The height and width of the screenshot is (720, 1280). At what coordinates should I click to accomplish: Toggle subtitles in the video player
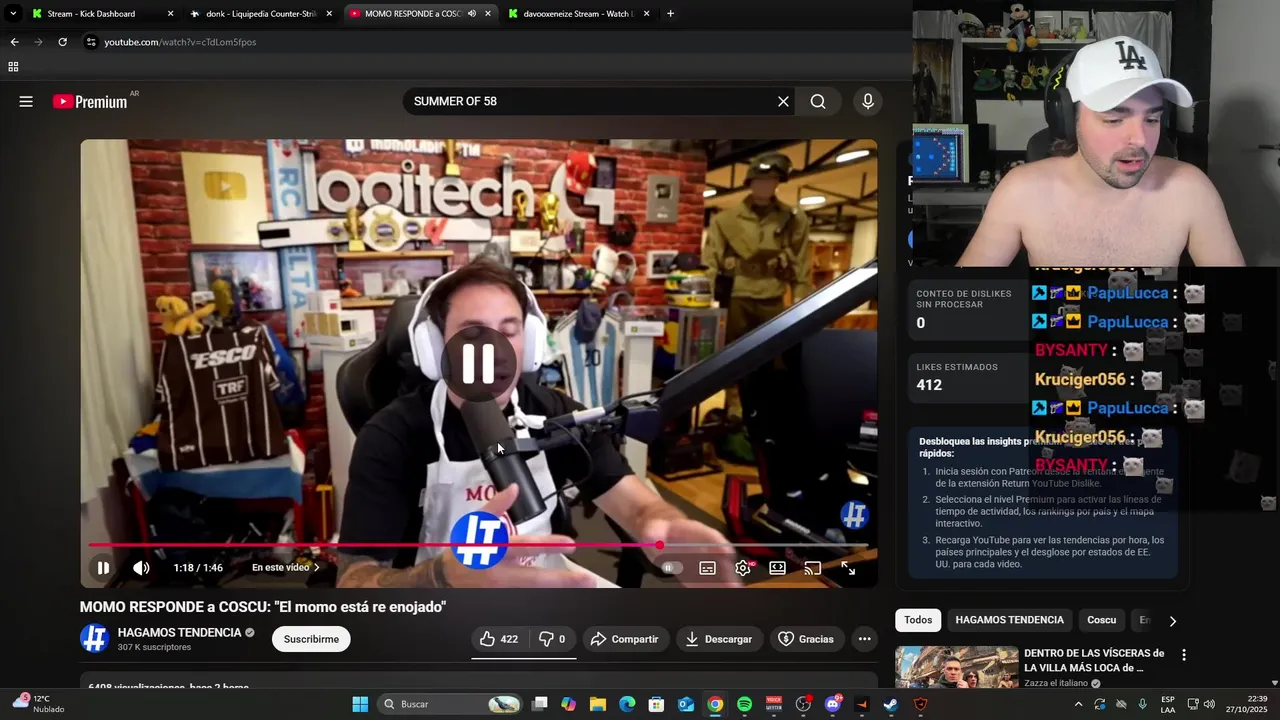click(x=707, y=568)
